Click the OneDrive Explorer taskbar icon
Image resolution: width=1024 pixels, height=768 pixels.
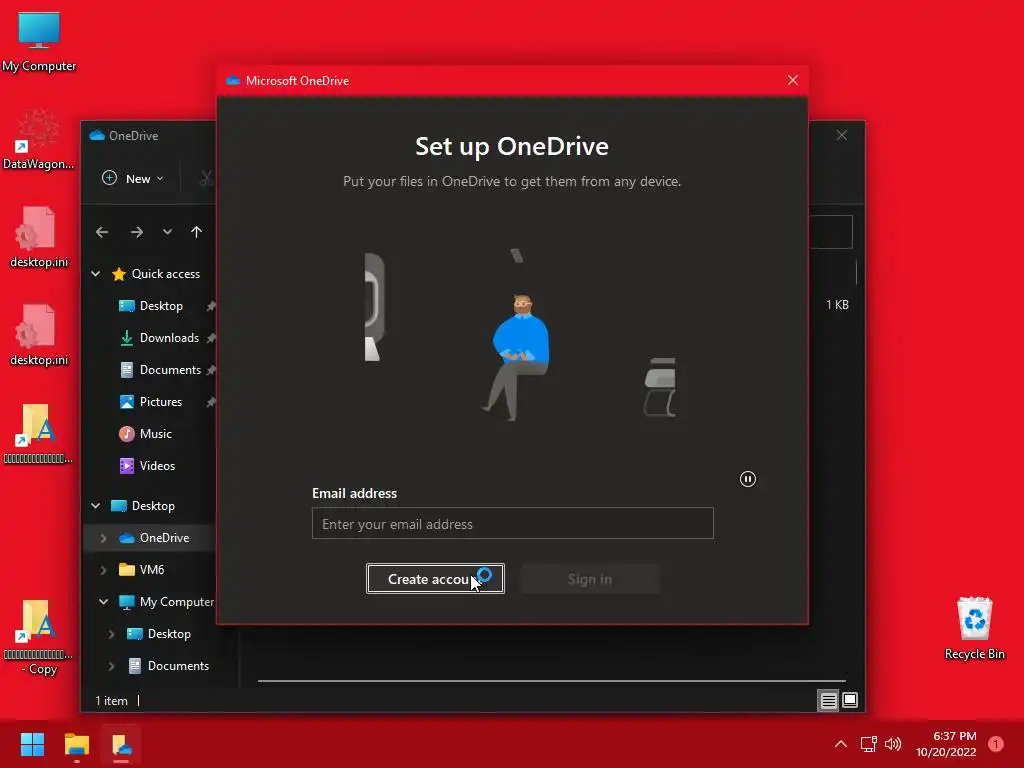pos(121,744)
